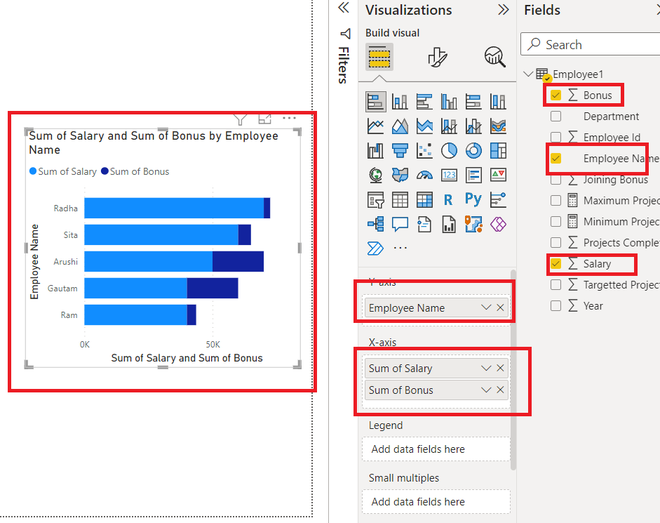Open Get more visuals ellipsis
The width and height of the screenshot is (660, 523).
tap(400, 248)
